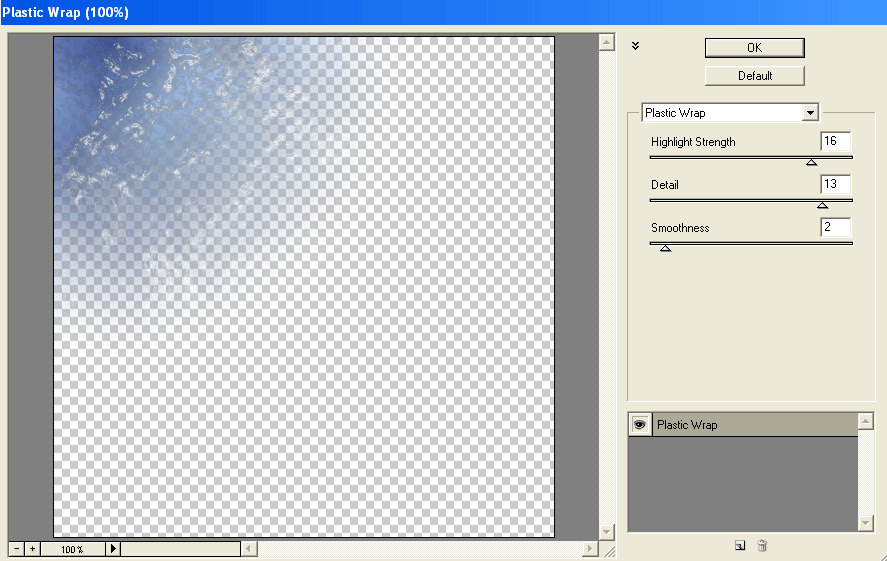Click the window resize grip corner

point(608,551)
